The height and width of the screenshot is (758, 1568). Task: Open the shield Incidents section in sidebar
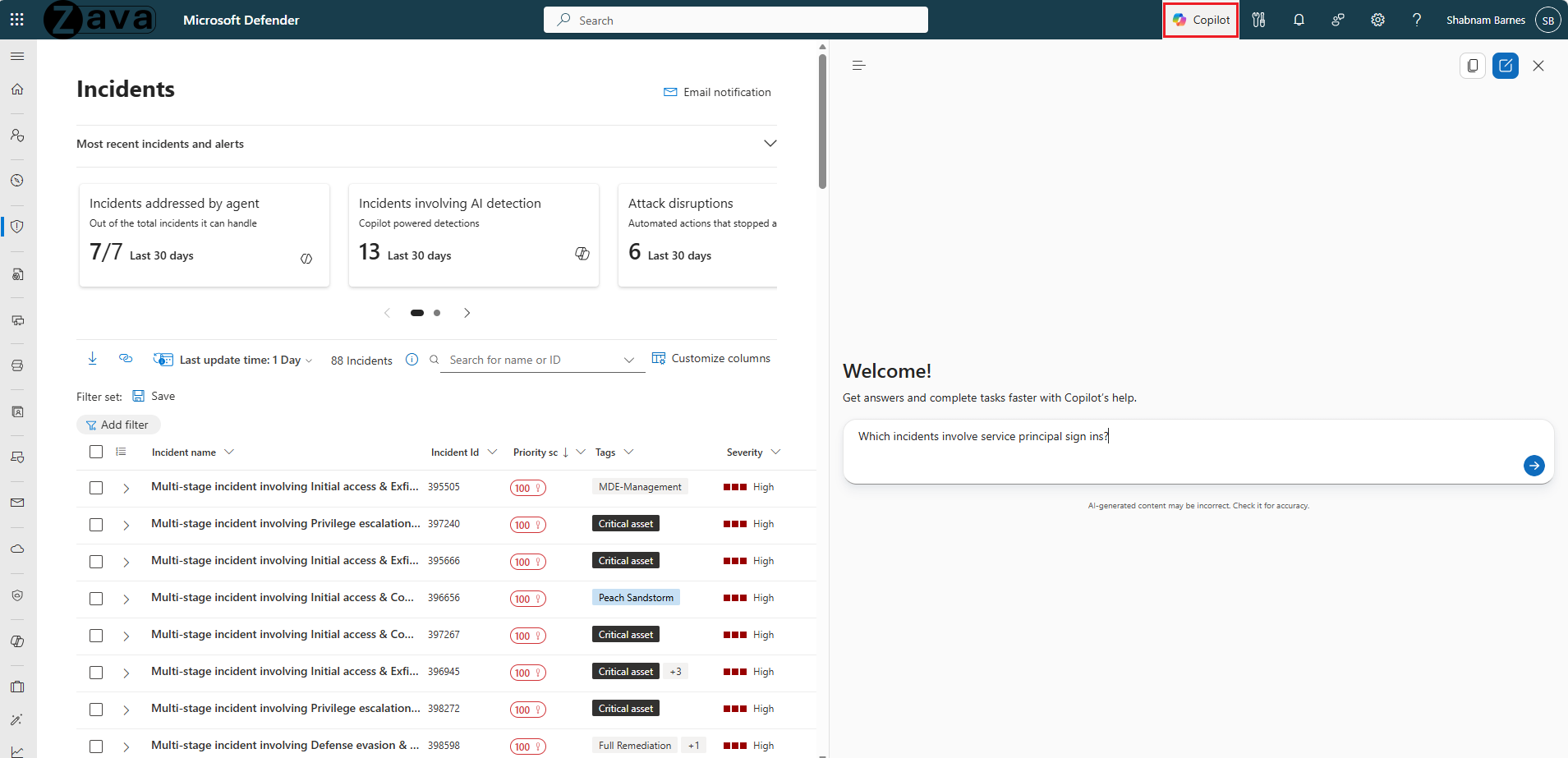(x=17, y=227)
